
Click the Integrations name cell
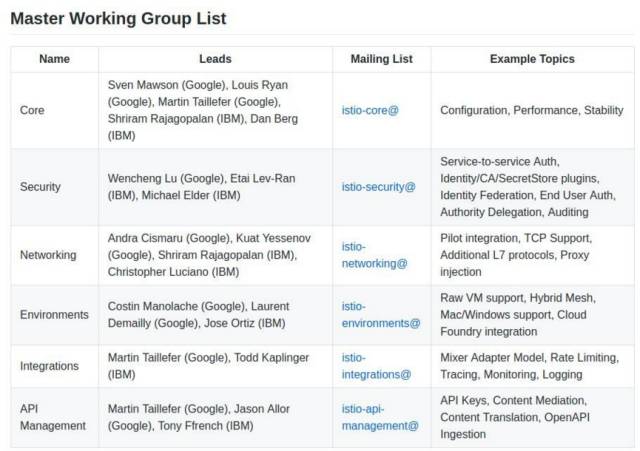49,366
